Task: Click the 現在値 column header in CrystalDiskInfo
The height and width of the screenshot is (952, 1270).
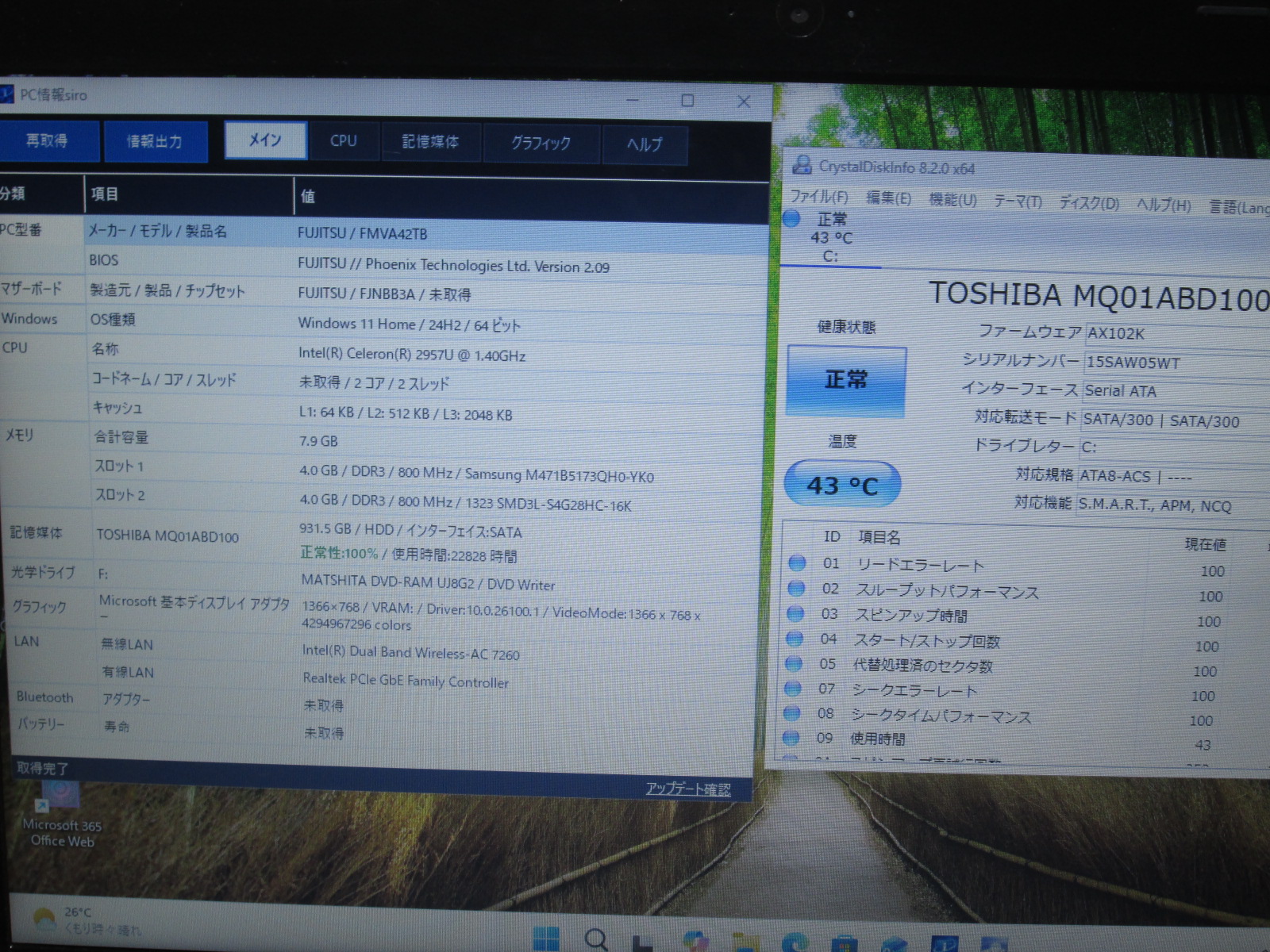Action: tap(1205, 544)
